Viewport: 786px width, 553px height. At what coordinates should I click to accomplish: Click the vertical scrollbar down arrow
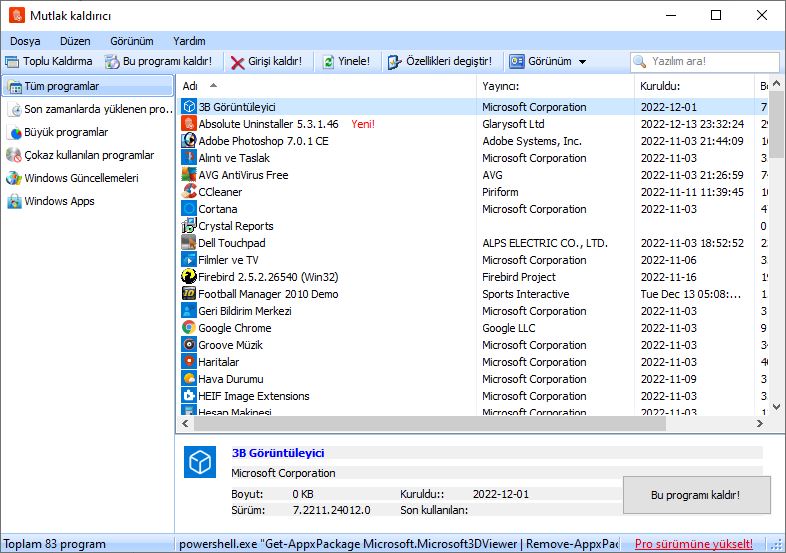point(776,407)
